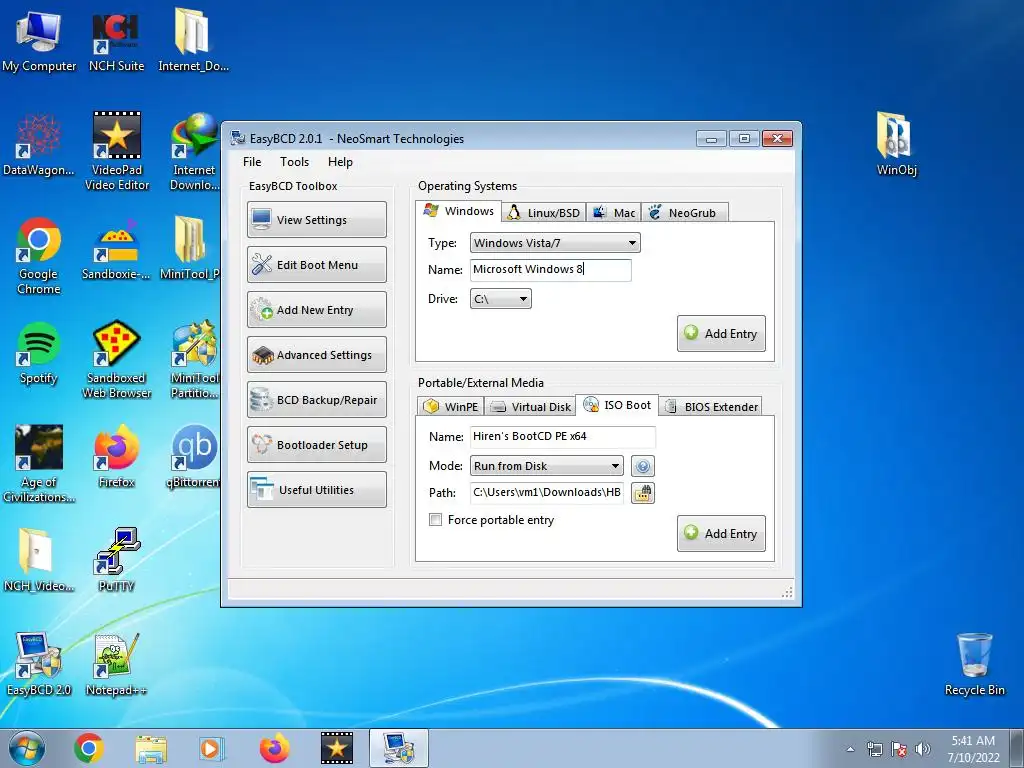This screenshot has height=768, width=1024.
Task: Switch to the NeoGrub tab
Action: tap(684, 213)
